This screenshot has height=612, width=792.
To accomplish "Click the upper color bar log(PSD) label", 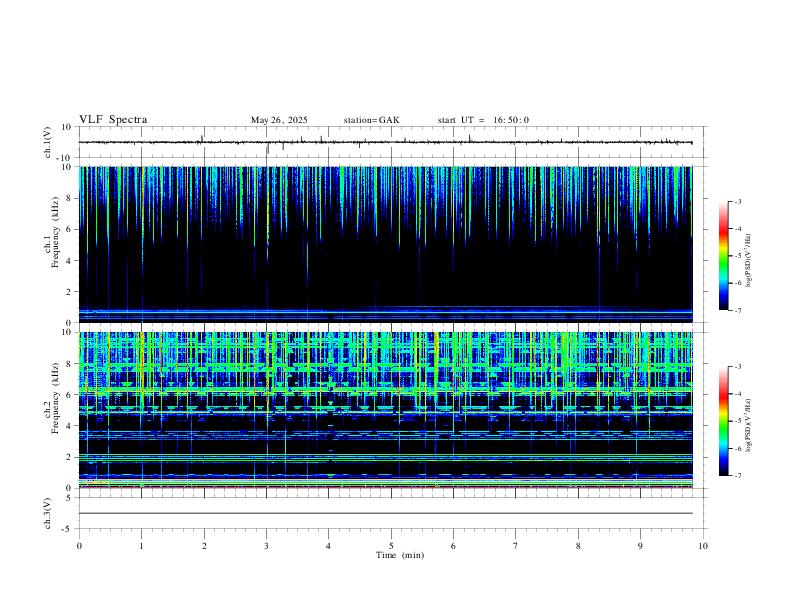I will [749, 260].
